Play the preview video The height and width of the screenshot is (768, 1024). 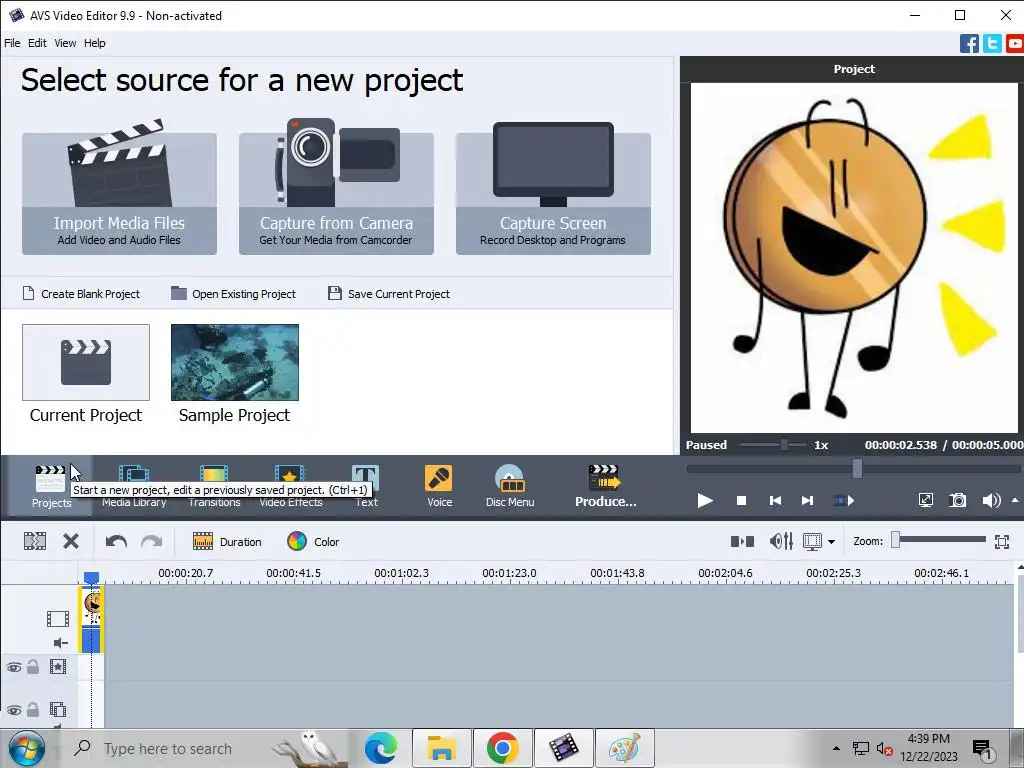click(x=705, y=501)
